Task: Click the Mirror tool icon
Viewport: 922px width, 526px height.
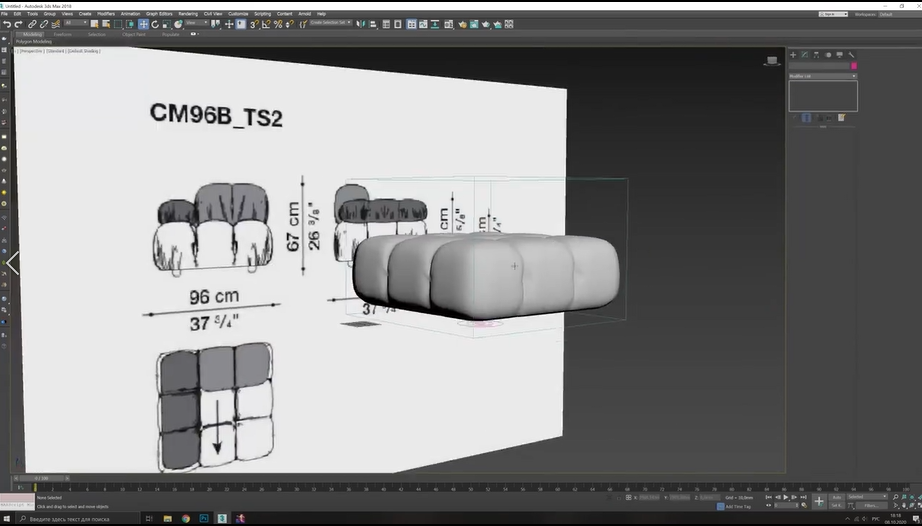Action: (x=360, y=24)
